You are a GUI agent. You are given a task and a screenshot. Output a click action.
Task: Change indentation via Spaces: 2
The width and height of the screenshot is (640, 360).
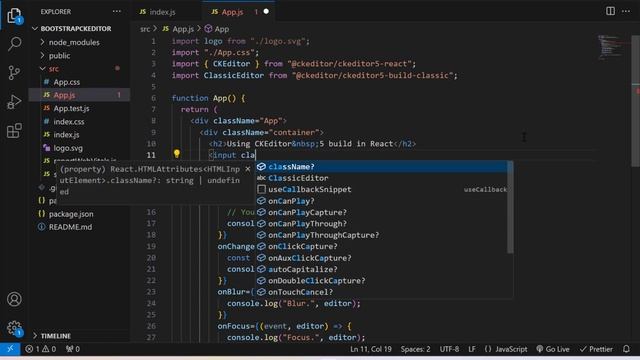point(415,349)
